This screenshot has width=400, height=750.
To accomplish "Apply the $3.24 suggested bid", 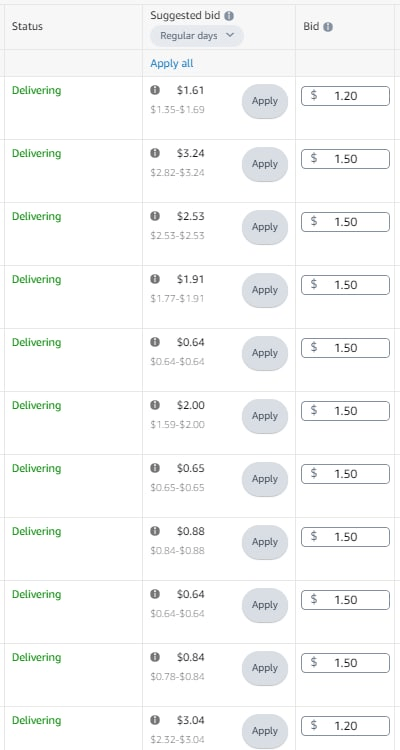I will (x=265, y=164).
